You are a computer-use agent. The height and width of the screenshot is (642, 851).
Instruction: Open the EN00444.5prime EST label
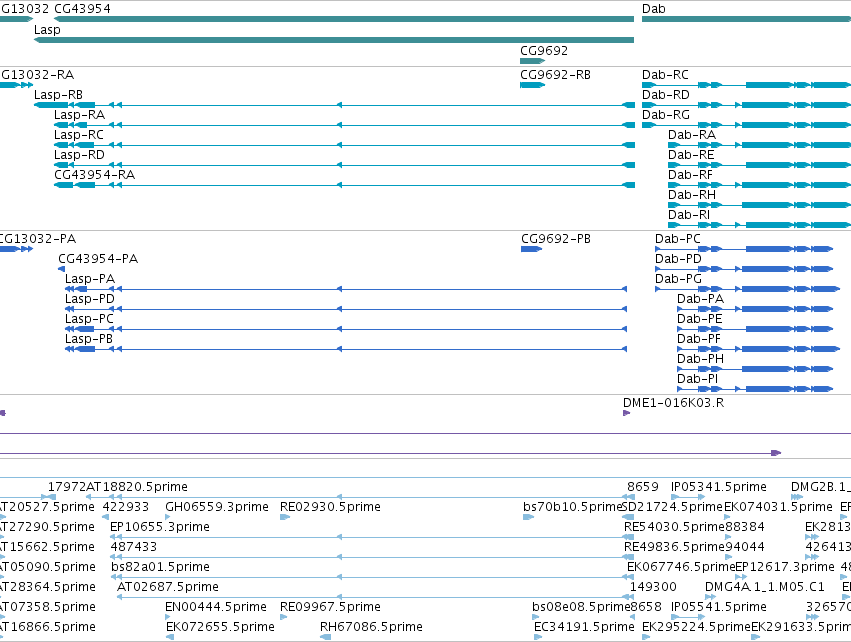click(216, 607)
